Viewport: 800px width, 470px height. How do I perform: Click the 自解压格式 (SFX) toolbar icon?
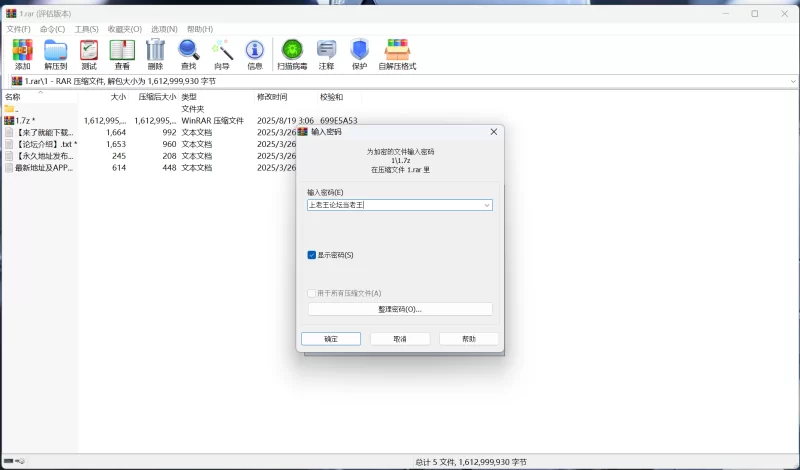click(x=397, y=50)
